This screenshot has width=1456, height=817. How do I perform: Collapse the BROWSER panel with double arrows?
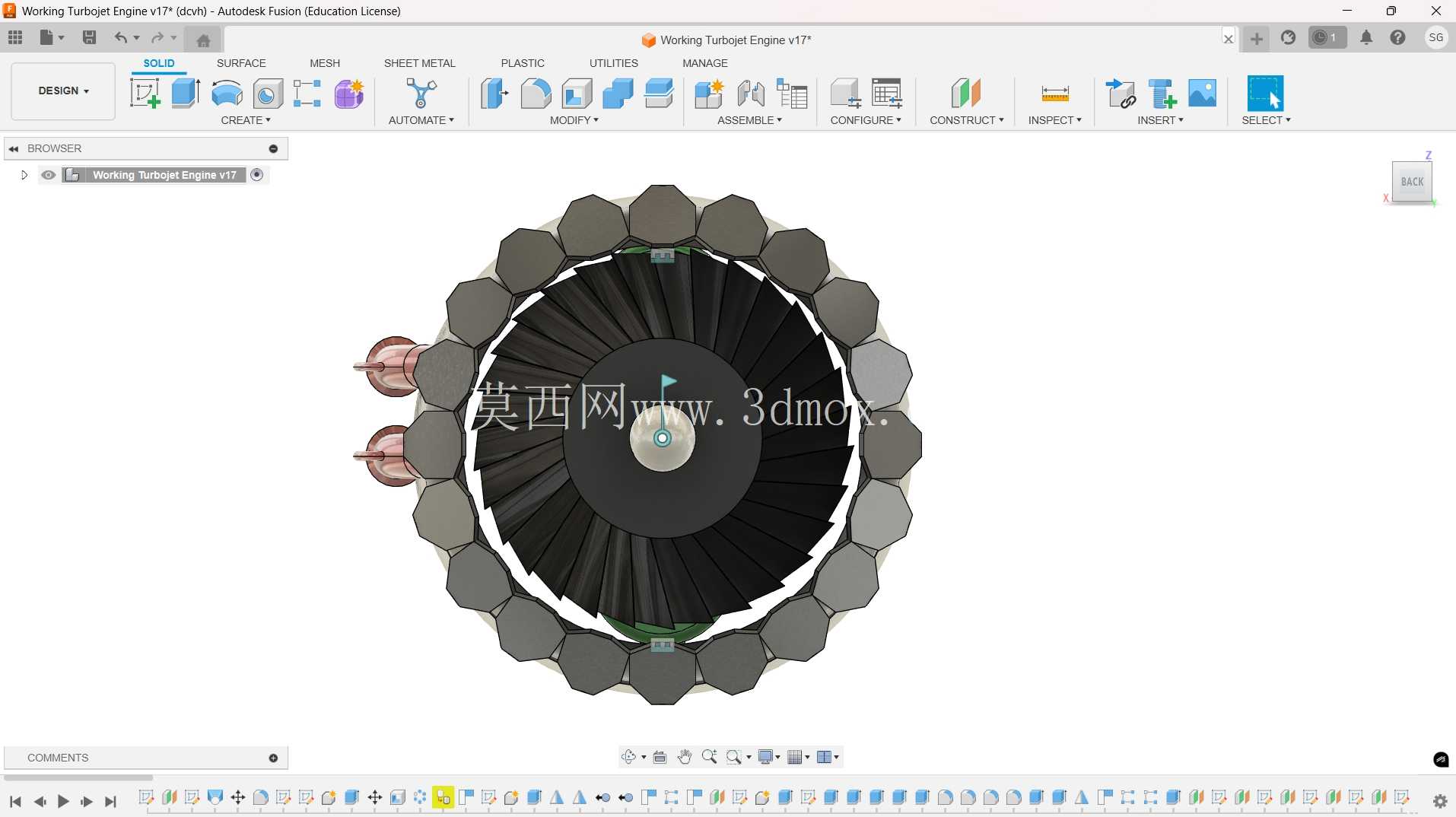(x=14, y=148)
